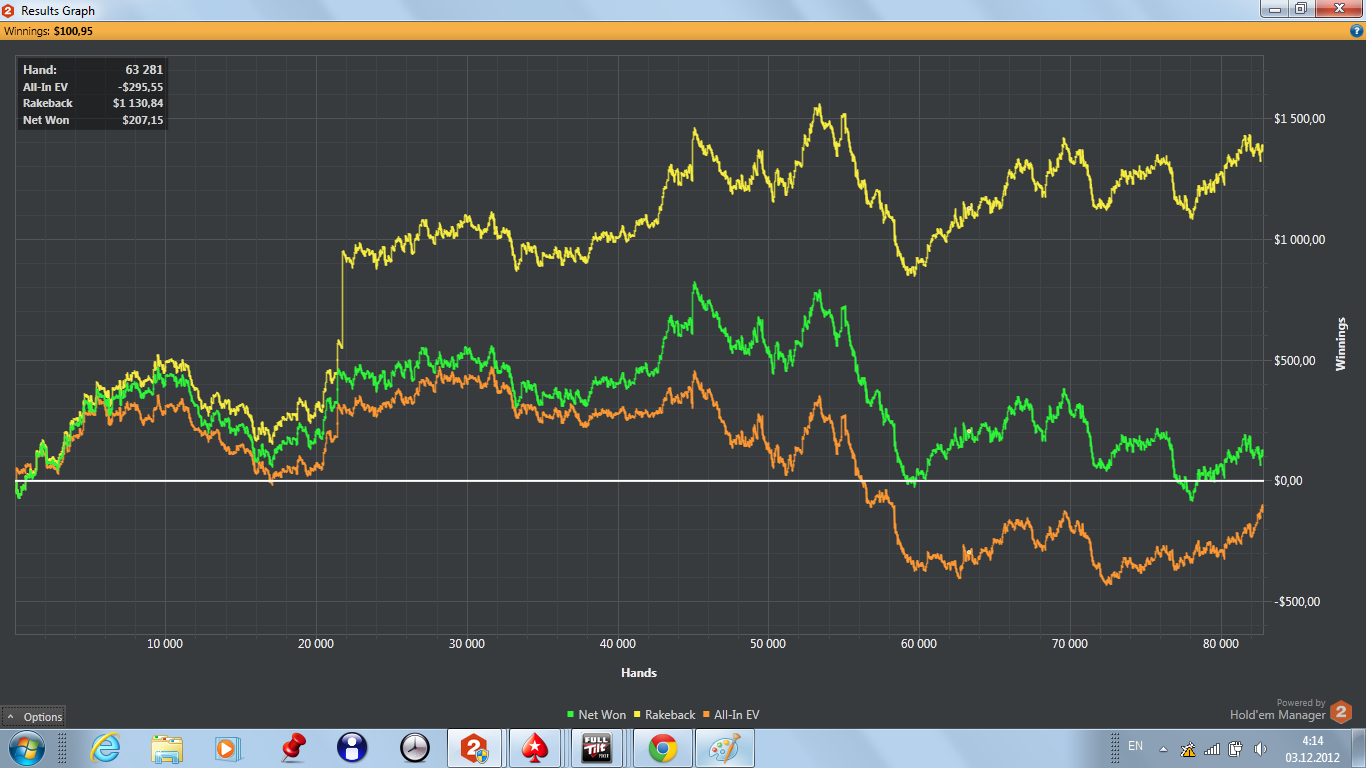Click the red pushpin taskbar icon

point(292,748)
